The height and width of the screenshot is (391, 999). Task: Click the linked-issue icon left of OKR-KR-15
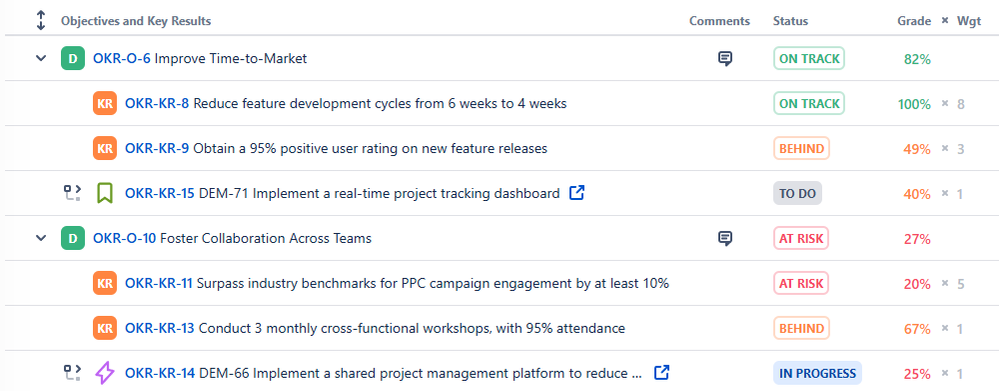72,193
